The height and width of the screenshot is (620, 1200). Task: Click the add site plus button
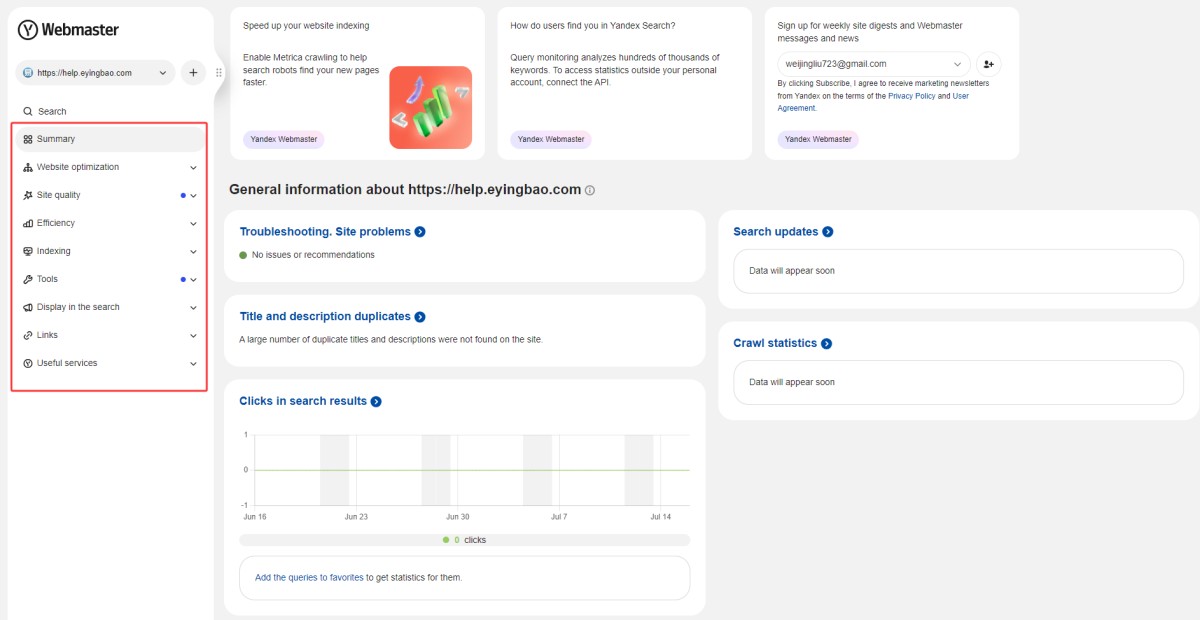(x=193, y=72)
